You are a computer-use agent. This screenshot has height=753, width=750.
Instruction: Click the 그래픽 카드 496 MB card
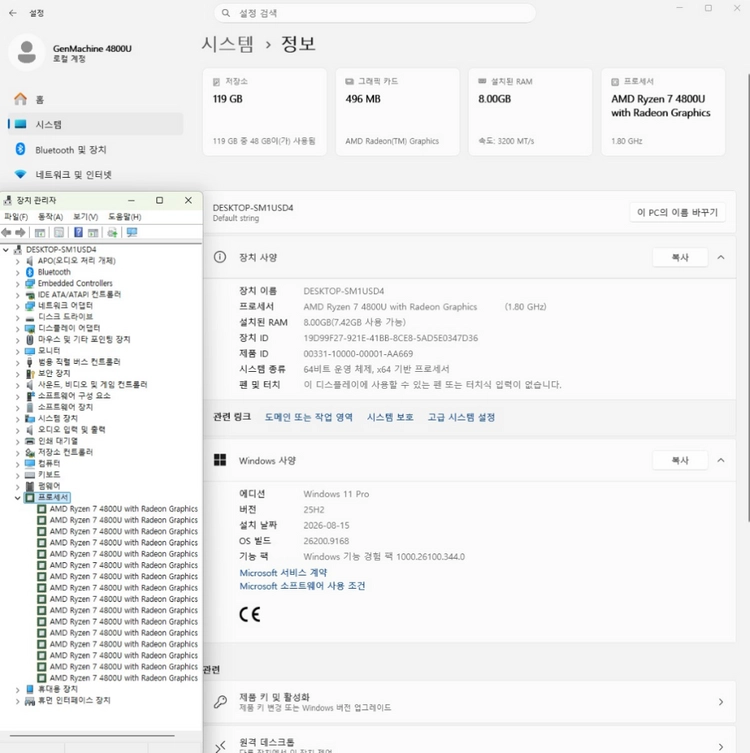pos(398,111)
